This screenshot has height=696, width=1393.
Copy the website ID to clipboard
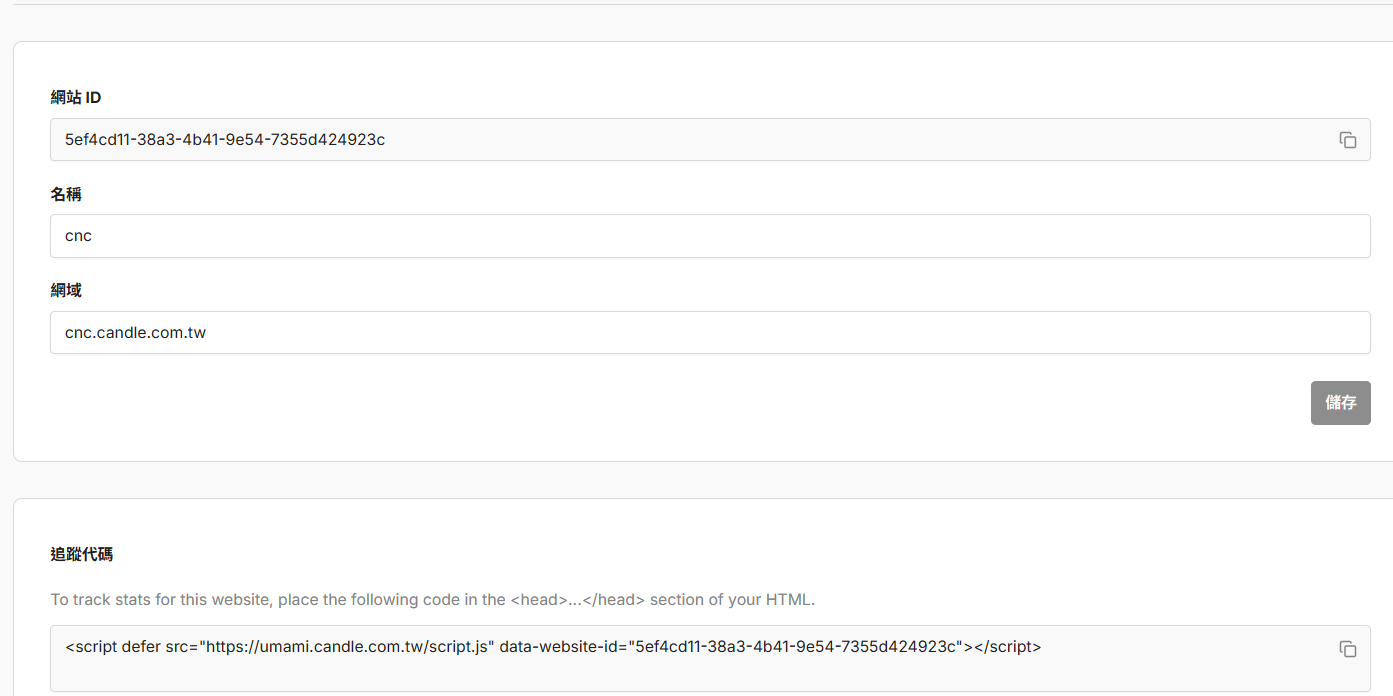click(1347, 140)
